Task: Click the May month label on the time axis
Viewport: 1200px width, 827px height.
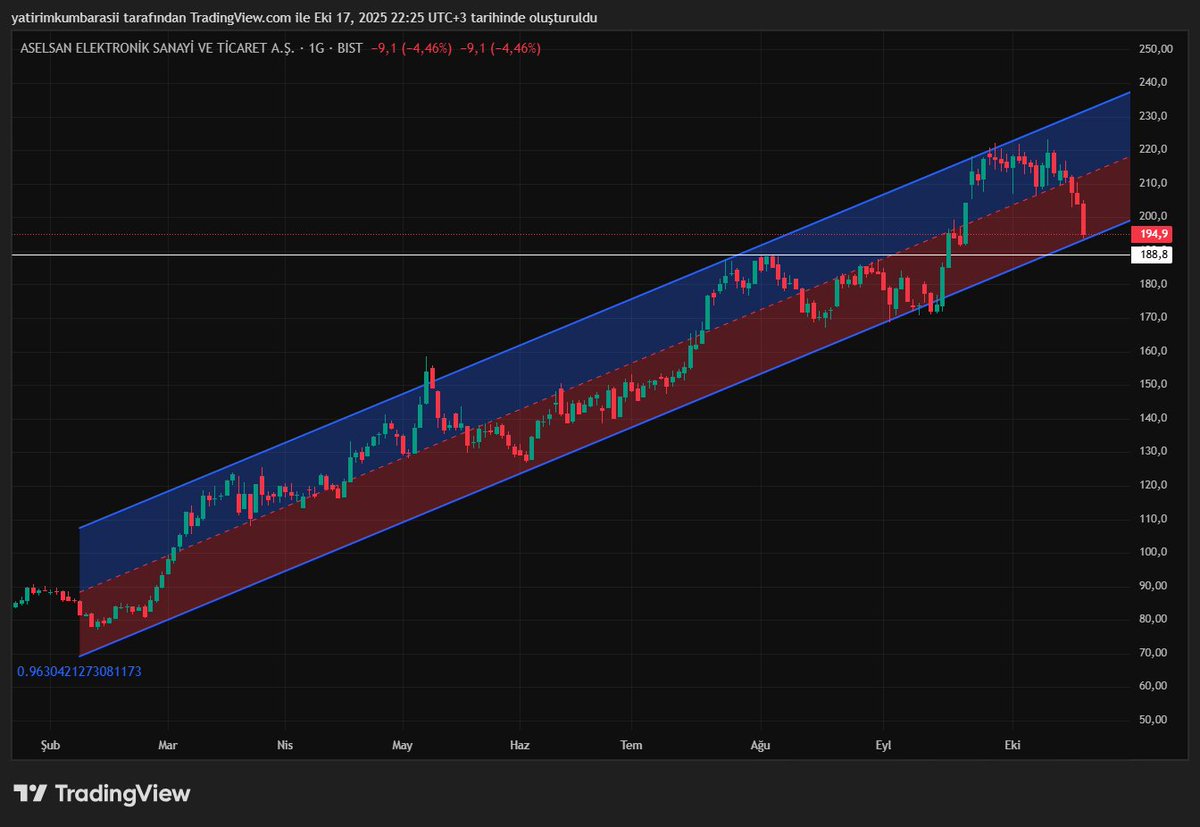Action: [x=403, y=745]
